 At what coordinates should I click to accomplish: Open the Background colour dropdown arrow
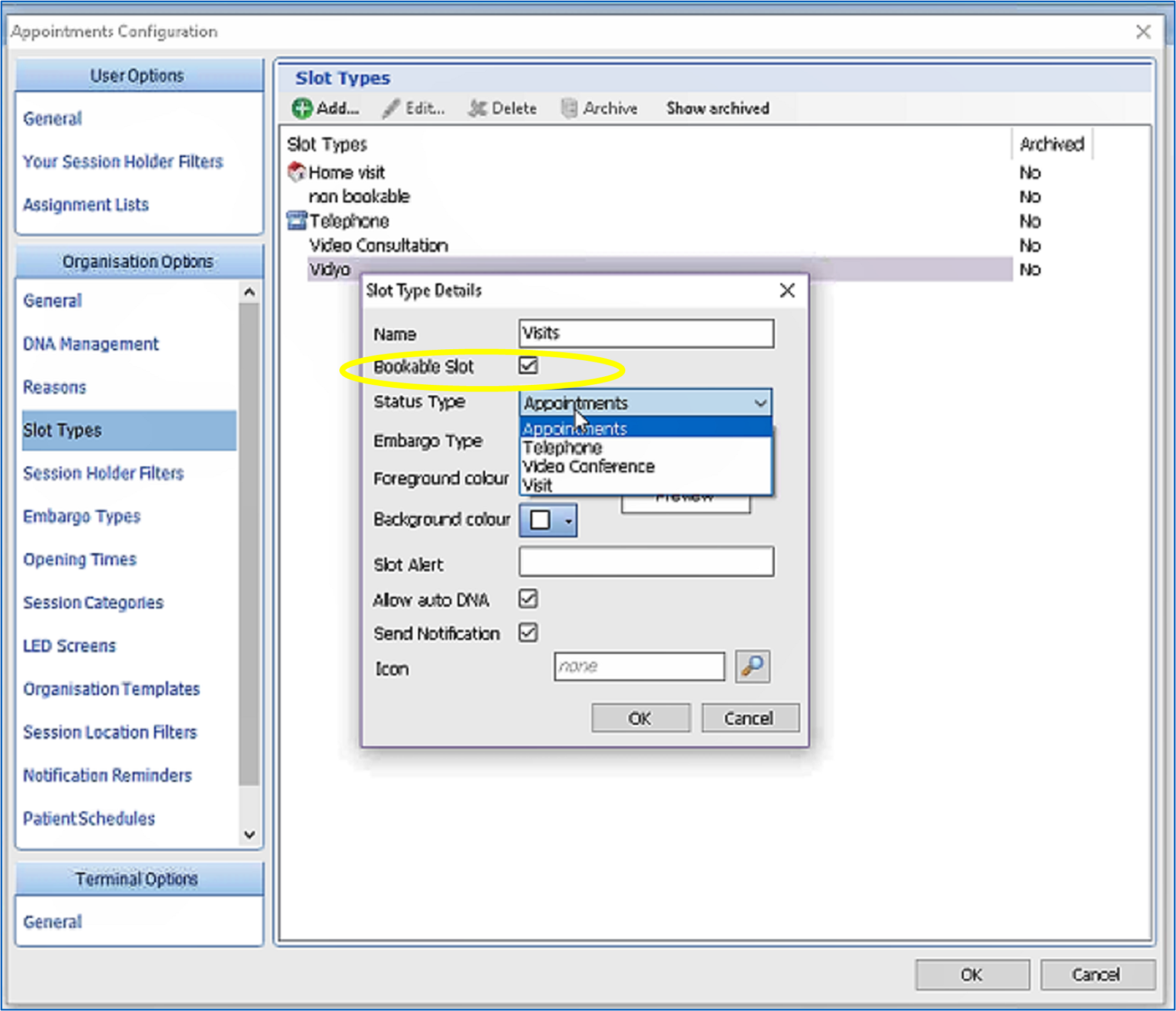(x=568, y=521)
